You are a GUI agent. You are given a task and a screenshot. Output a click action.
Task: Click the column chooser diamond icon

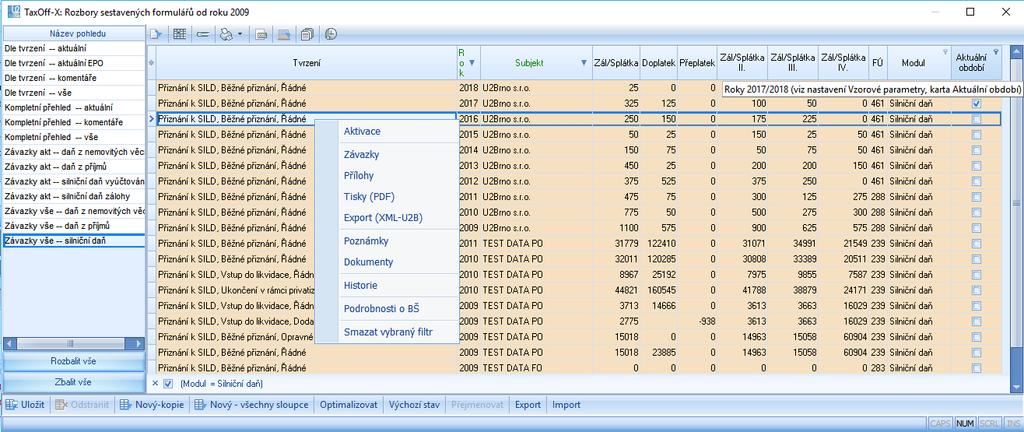pyautogui.click(x=152, y=63)
